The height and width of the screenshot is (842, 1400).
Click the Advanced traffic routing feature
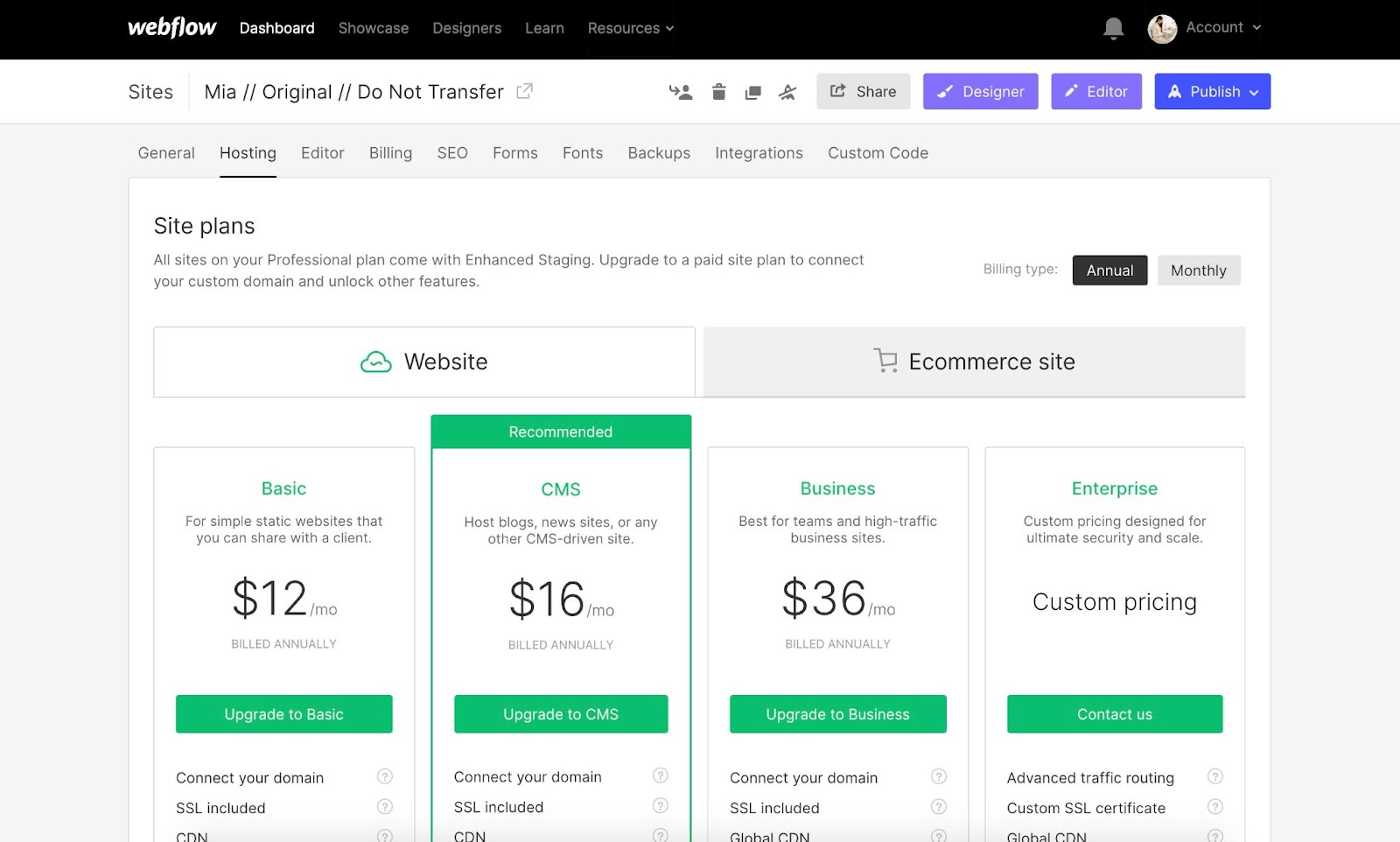click(1090, 778)
